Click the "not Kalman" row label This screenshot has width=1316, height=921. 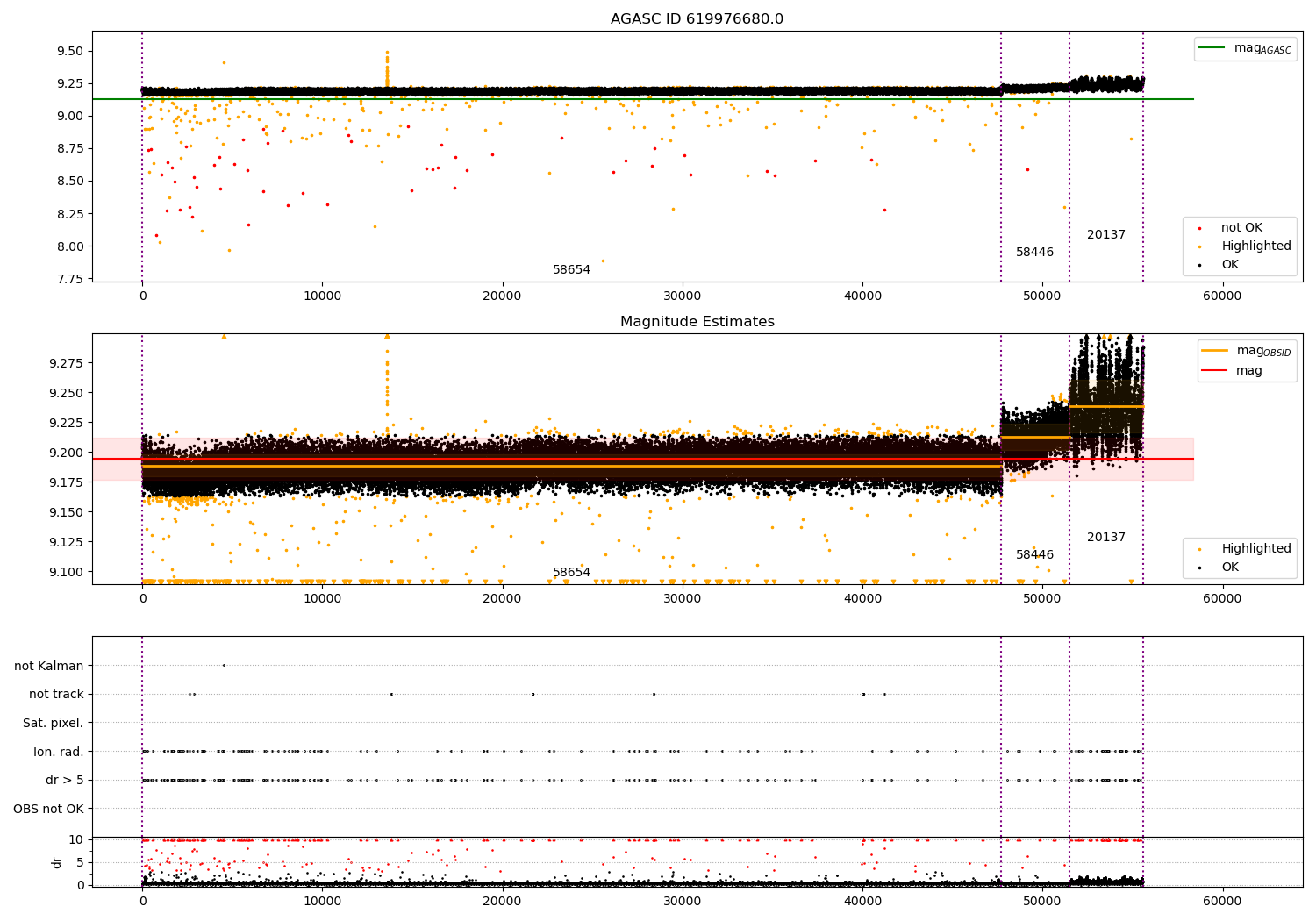(x=49, y=666)
